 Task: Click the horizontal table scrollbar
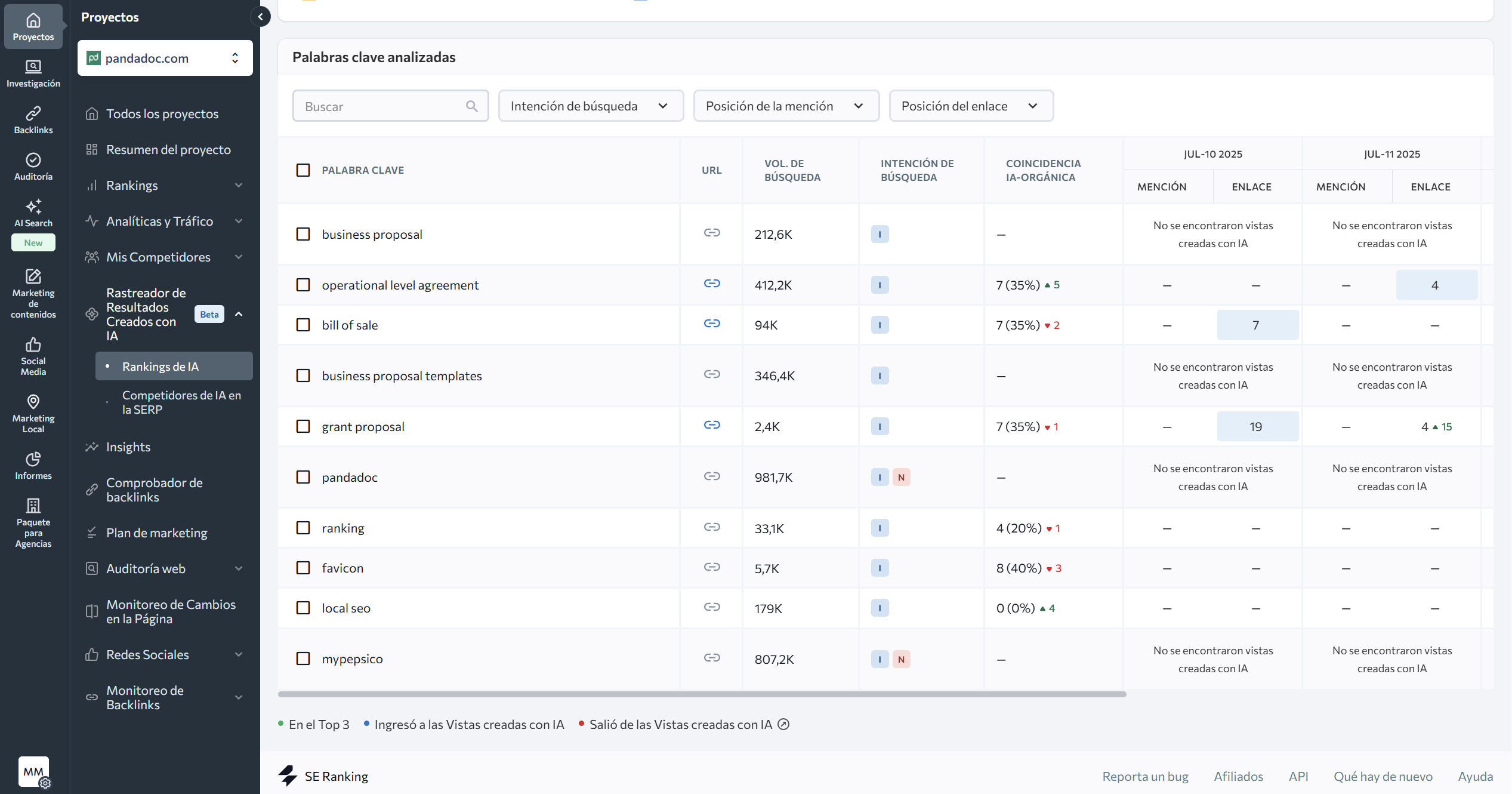tap(702, 694)
